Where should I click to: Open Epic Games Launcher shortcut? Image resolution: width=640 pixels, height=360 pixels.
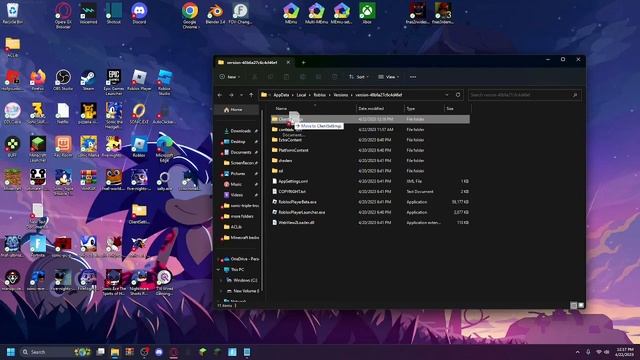click(x=114, y=82)
